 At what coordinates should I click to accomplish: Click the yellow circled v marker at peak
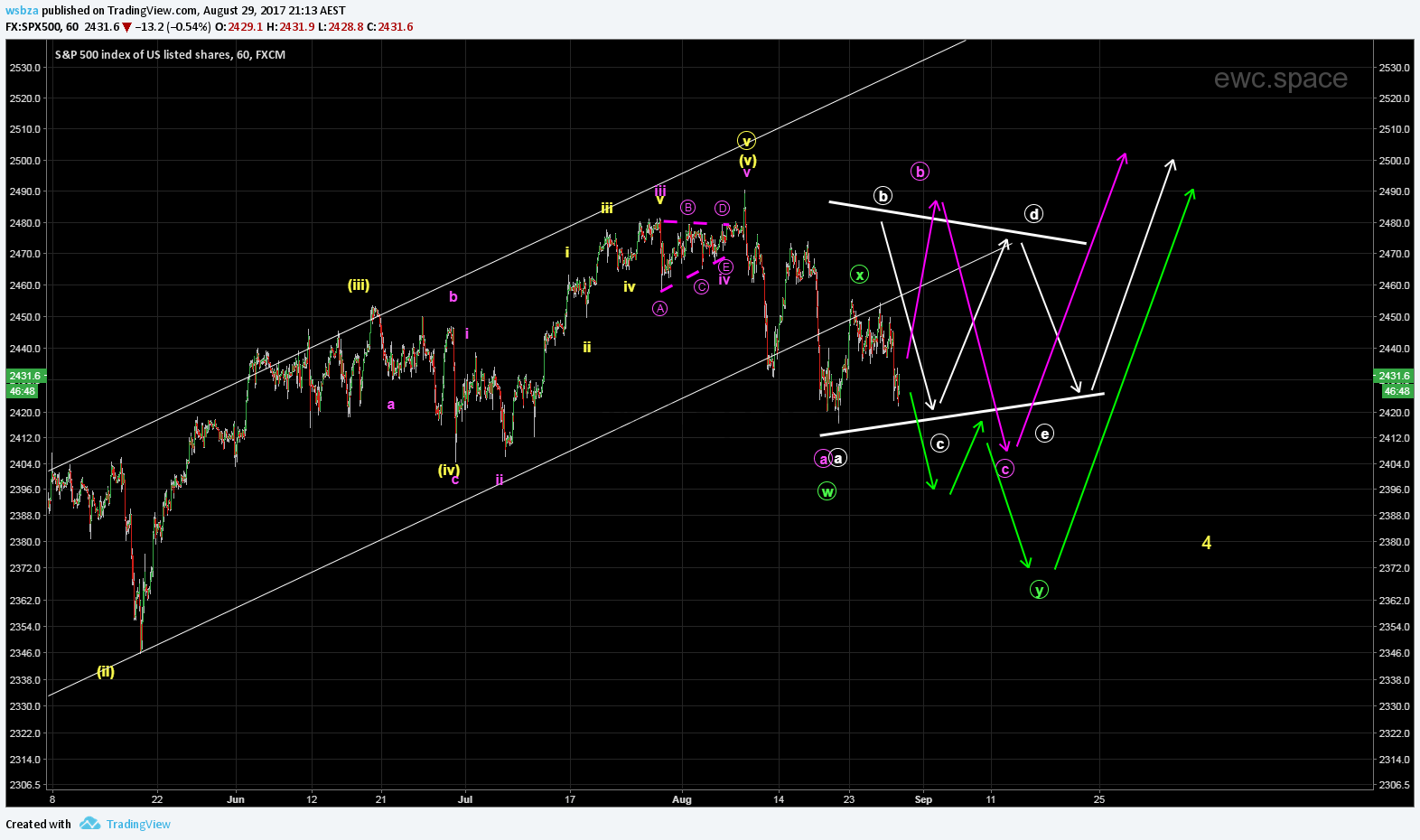coord(746,141)
